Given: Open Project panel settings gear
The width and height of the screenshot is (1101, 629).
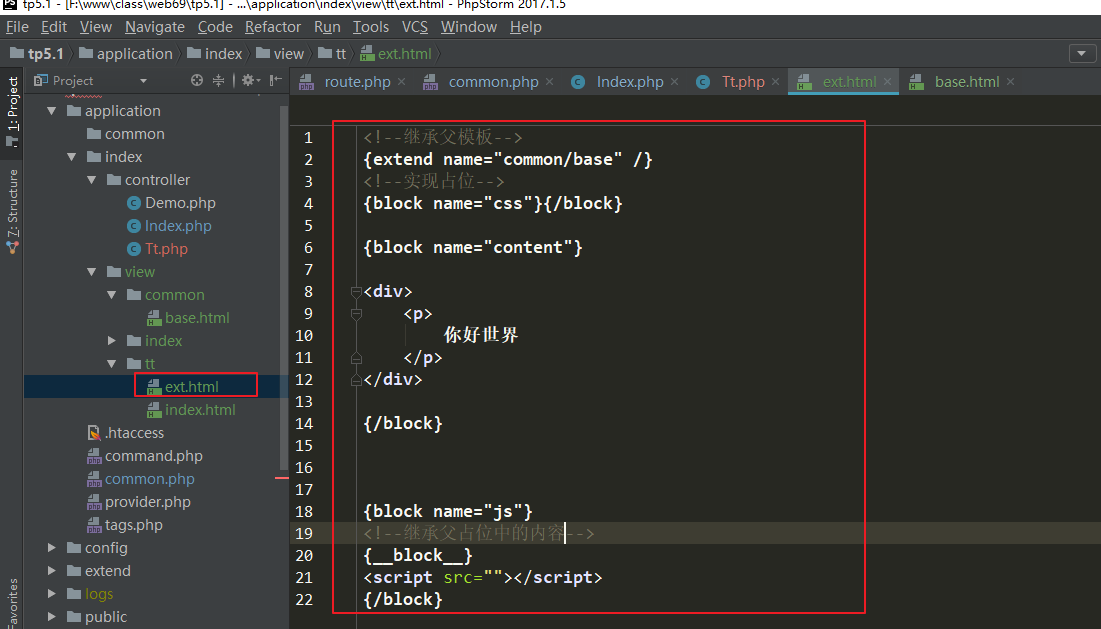Looking at the screenshot, I should [251, 81].
